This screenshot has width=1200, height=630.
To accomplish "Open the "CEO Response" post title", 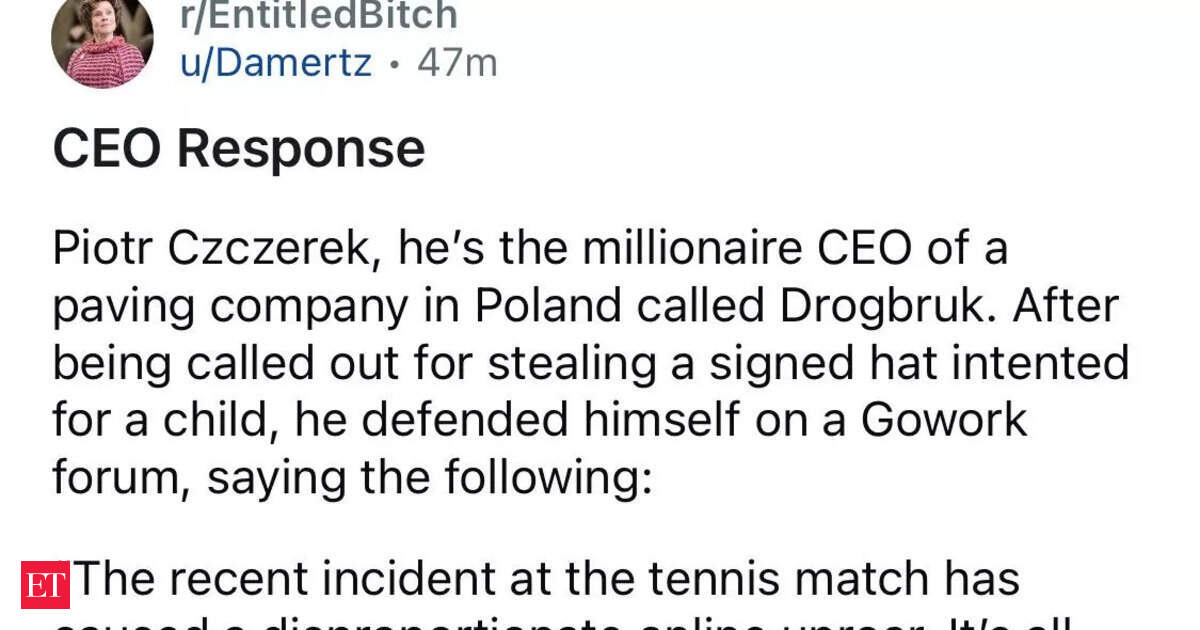I will [239, 150].
